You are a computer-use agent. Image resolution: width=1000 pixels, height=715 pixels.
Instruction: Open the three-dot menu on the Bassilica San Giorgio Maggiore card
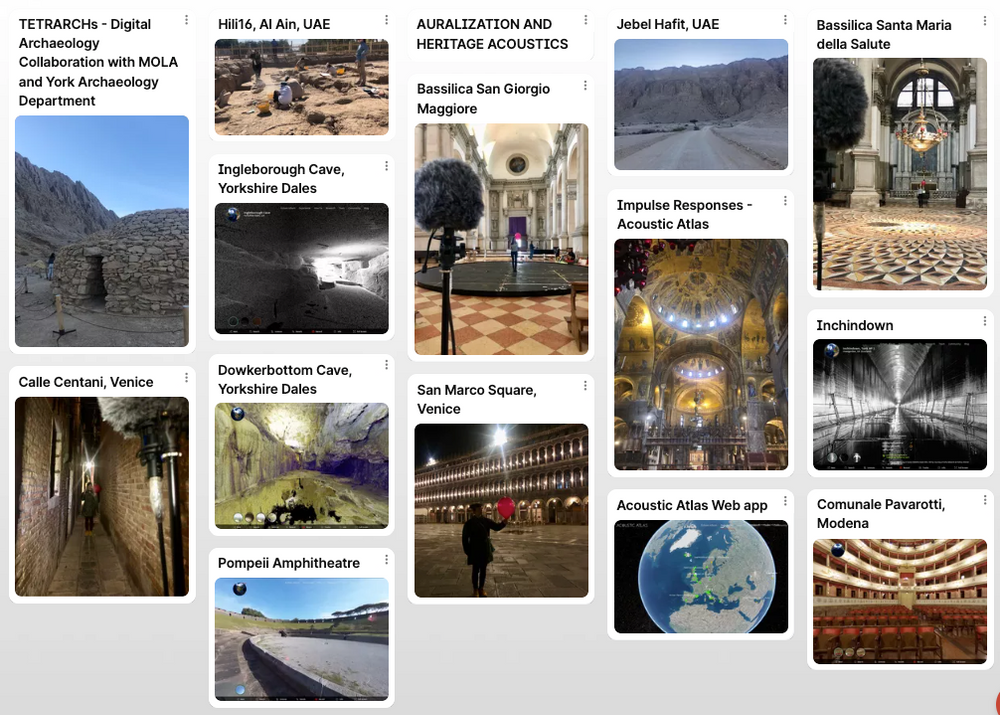pyautogui.click(x=586, y=84)
